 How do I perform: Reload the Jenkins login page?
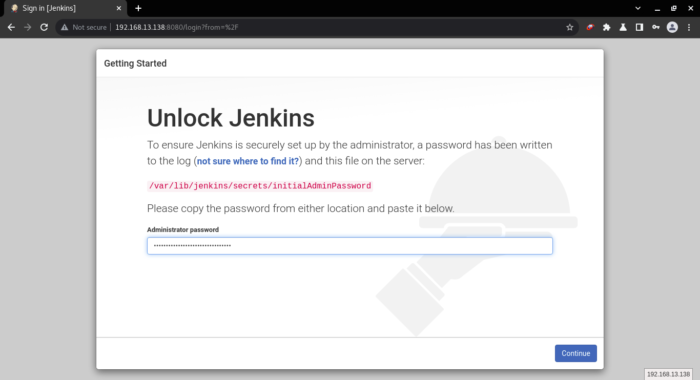click(44, 27)
